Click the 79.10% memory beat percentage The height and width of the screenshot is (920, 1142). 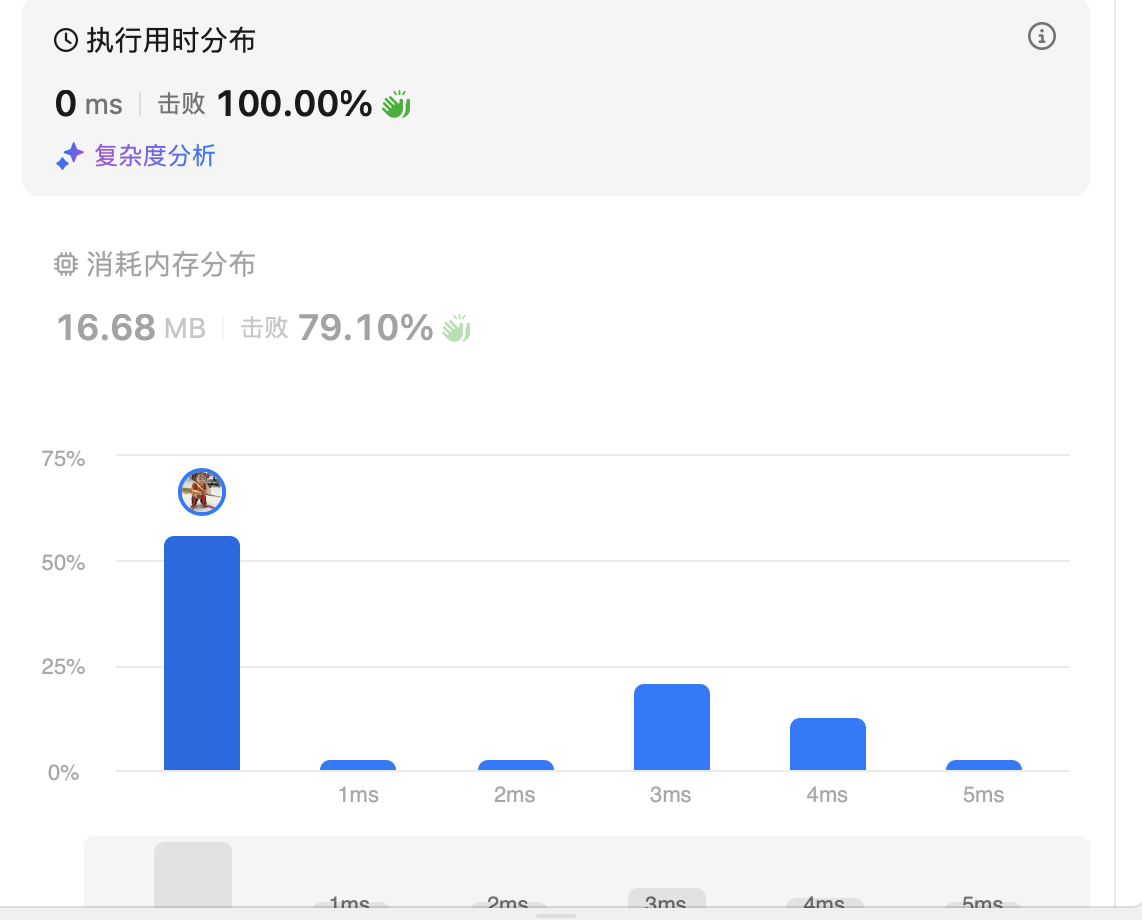click(366, 328)
